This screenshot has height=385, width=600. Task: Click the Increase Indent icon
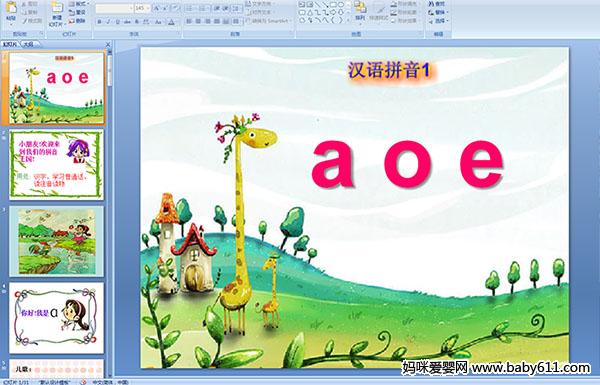pos(226,8)
